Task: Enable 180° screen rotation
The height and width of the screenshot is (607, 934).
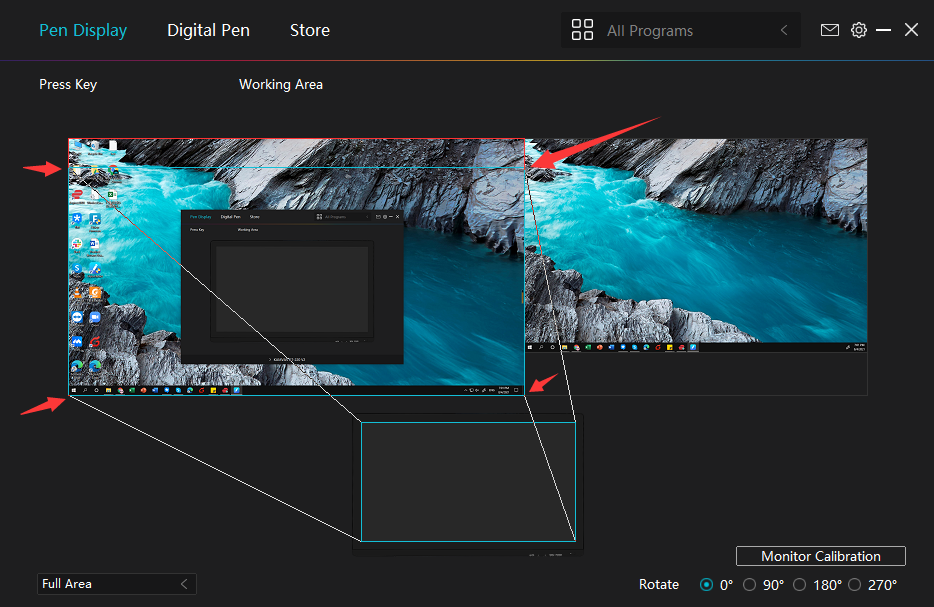Action: click(x=800, y=584)
